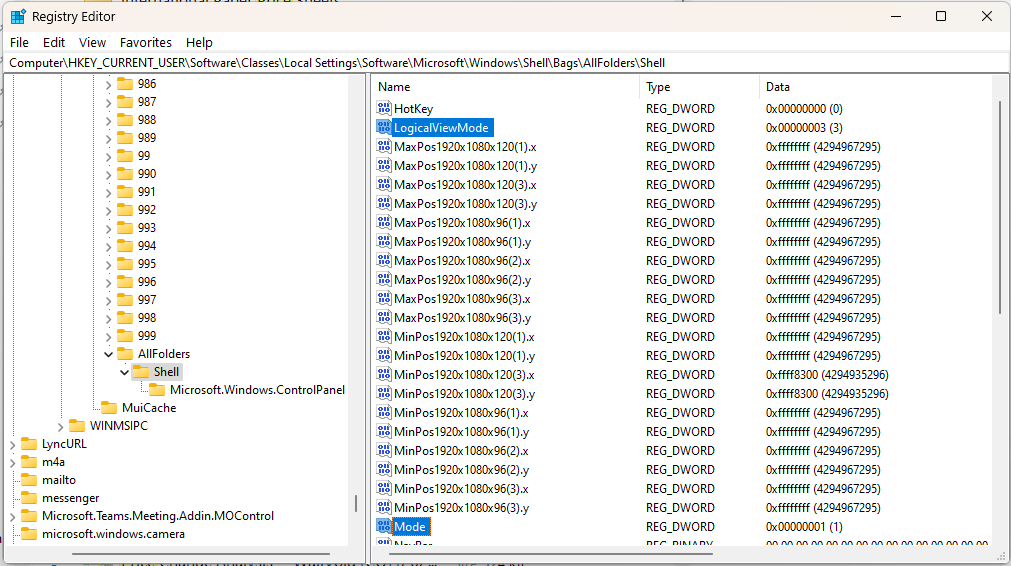Click icon of MinPos1920x1080x120(1).x value
This screenshot has height=566, width=1011.
[384, 337]
